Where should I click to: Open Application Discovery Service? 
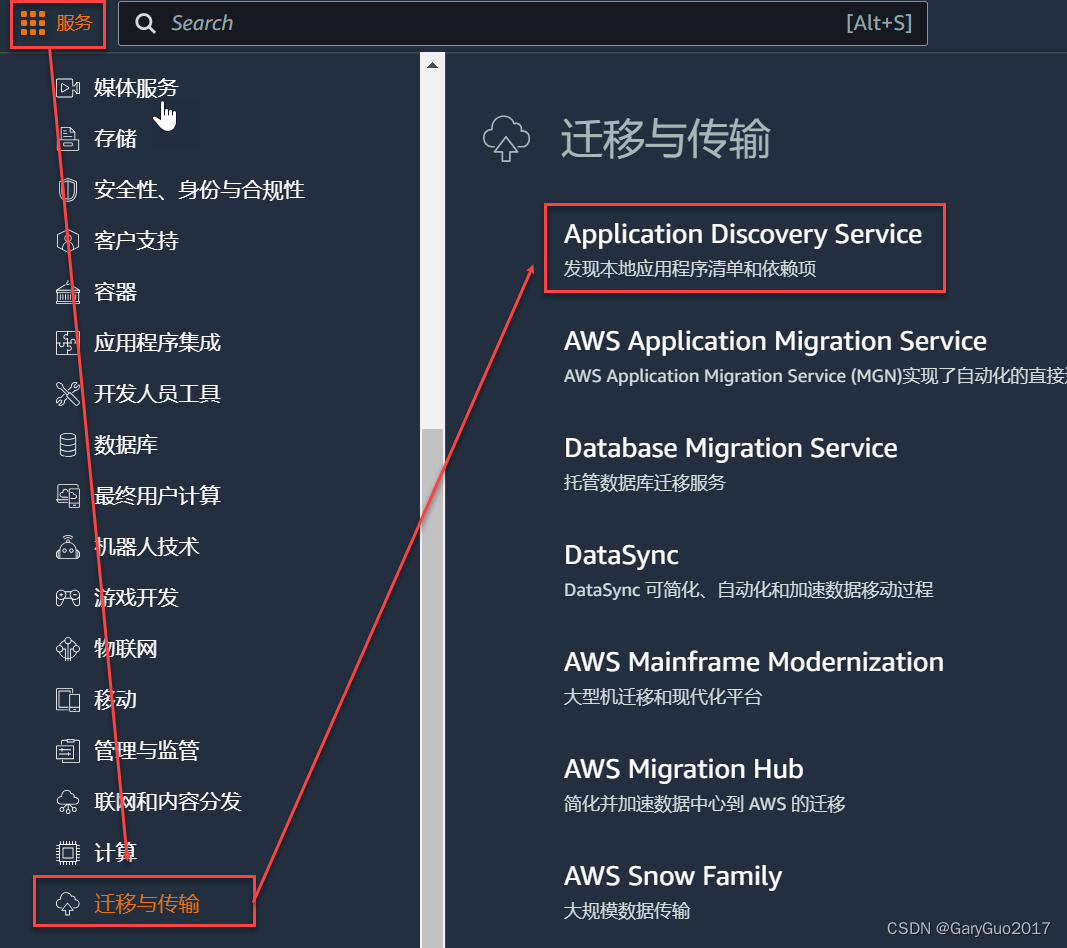pos(743,234)
